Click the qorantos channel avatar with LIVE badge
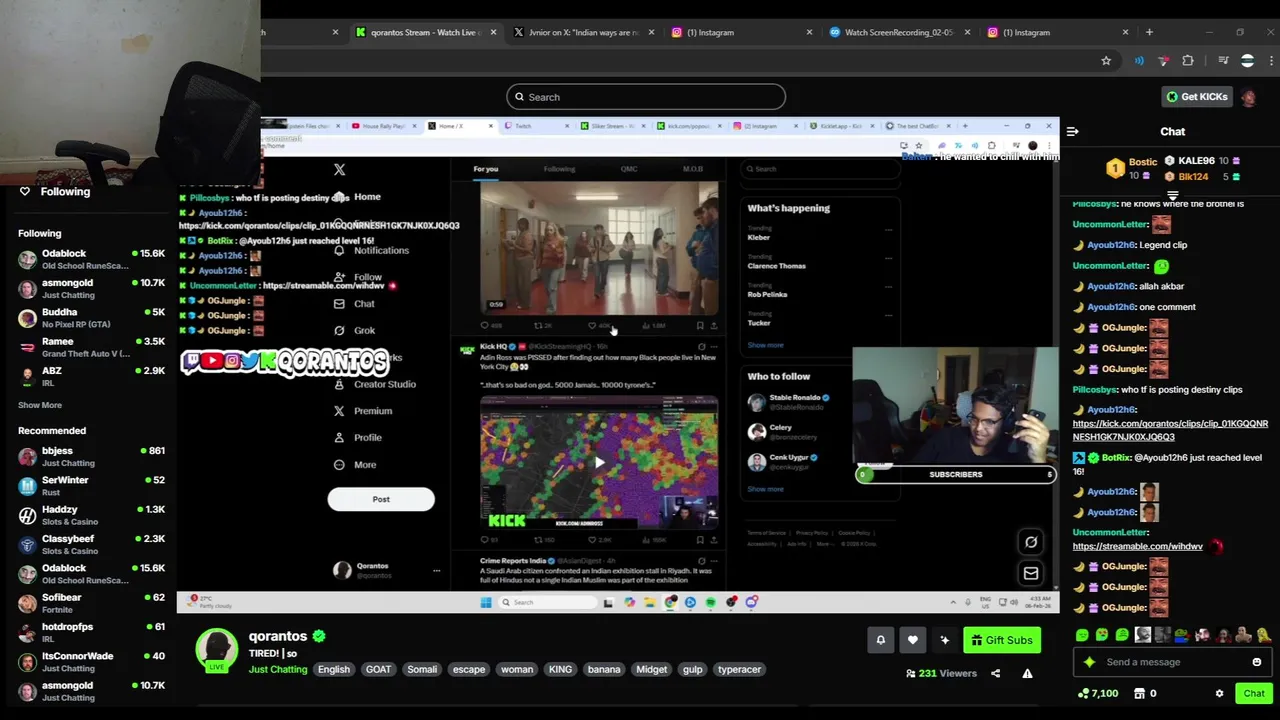Image resolution: width=1280 pixels, height=720 pixels. 216,650
